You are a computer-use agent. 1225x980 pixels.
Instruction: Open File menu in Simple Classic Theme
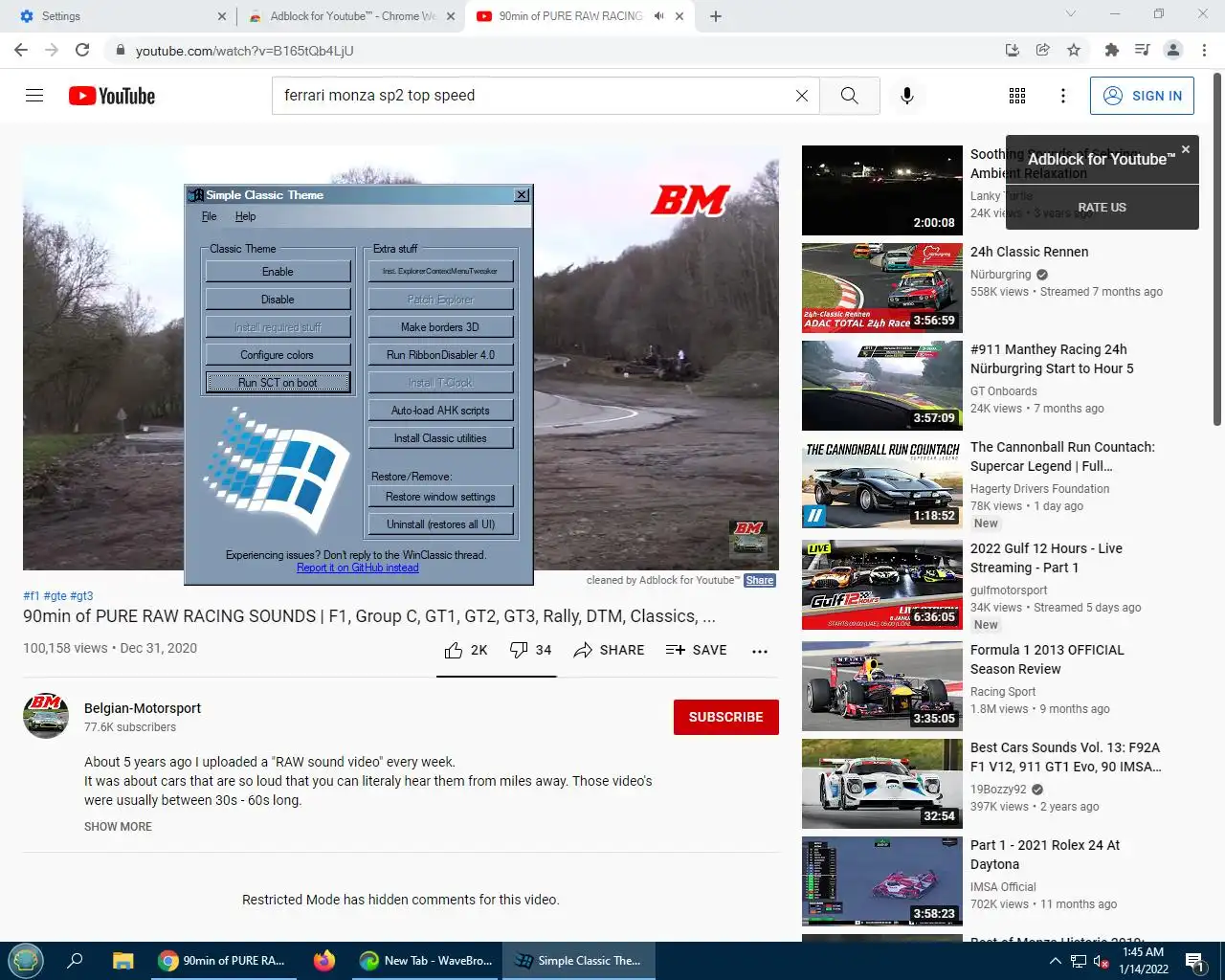click(209, 216)
